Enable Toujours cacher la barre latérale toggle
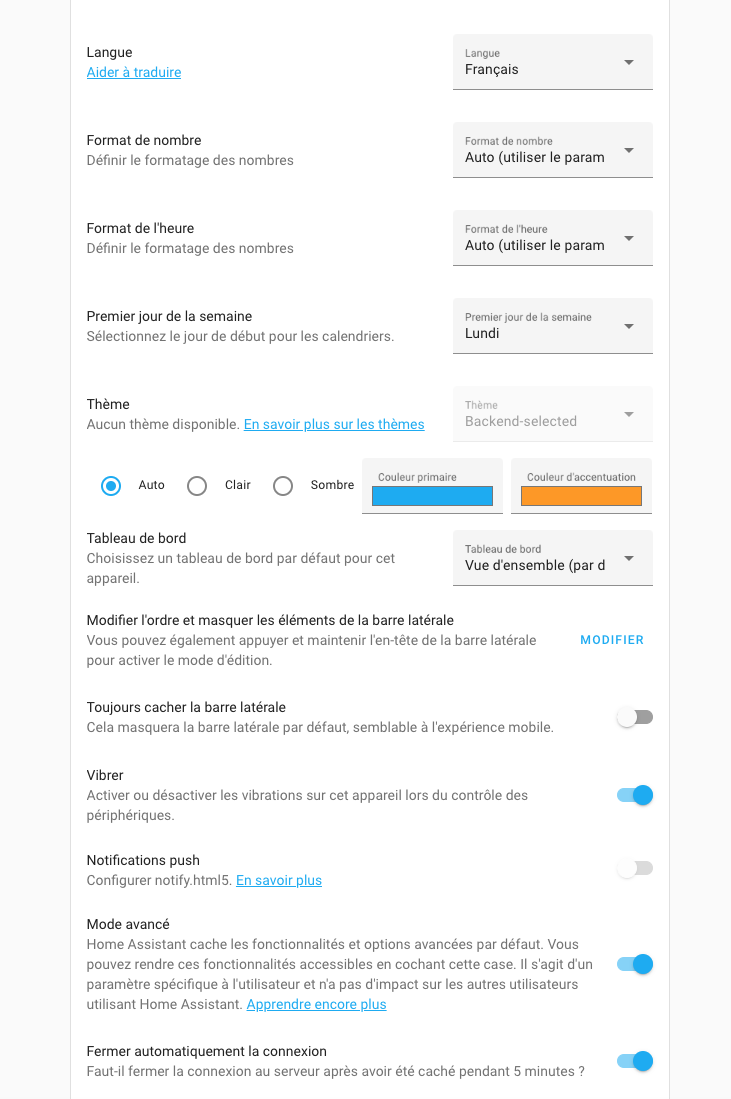The image size is (731, 1099). tap(634, 717)
